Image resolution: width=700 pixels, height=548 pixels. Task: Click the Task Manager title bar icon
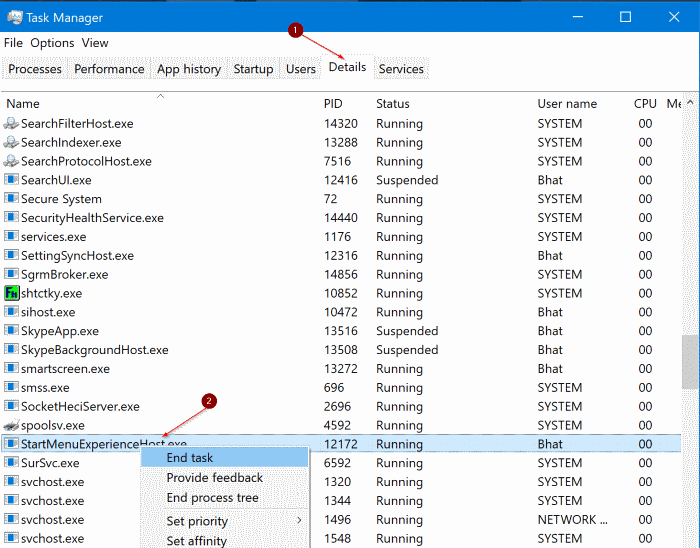click(x=15, y=17)
